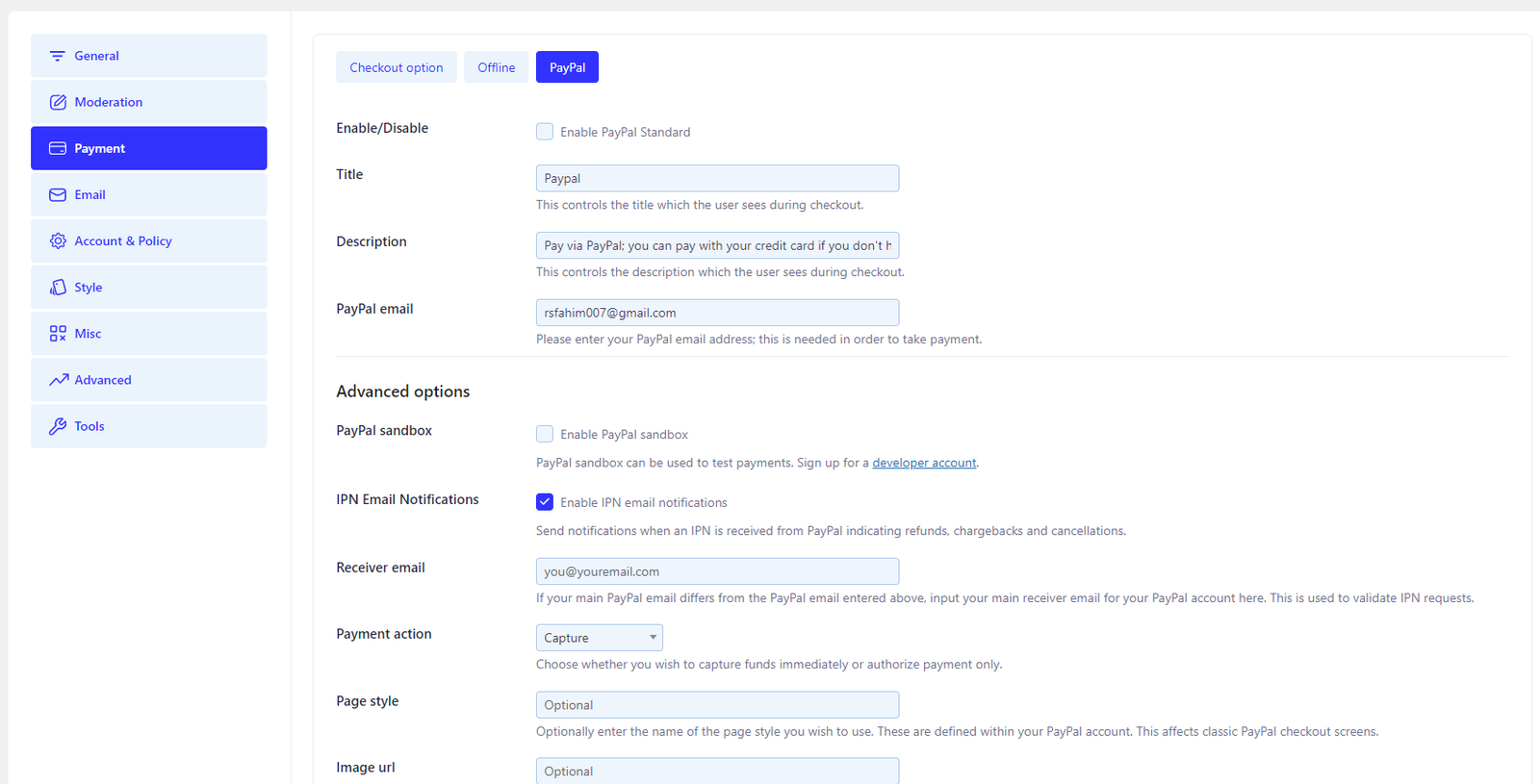Open the Payment action Capture dropdown
Image resolution: width=1540 pixels, height=784 pixels.
click(x=600, y=638)
